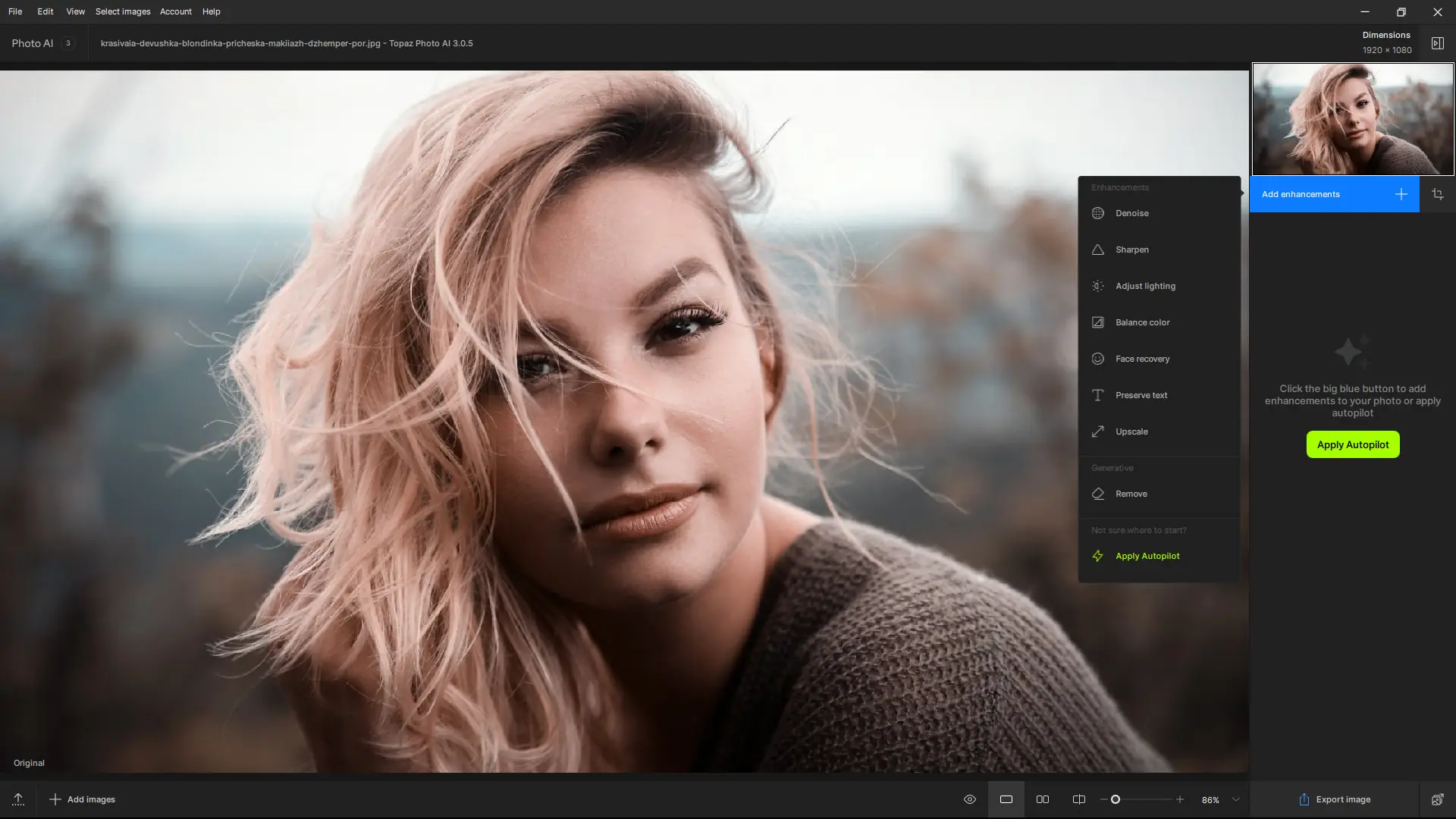The height and width of the screenshot is (819, 1456).
Task: Toggle the right side panel icon
Action: [x=1437, y=43]
